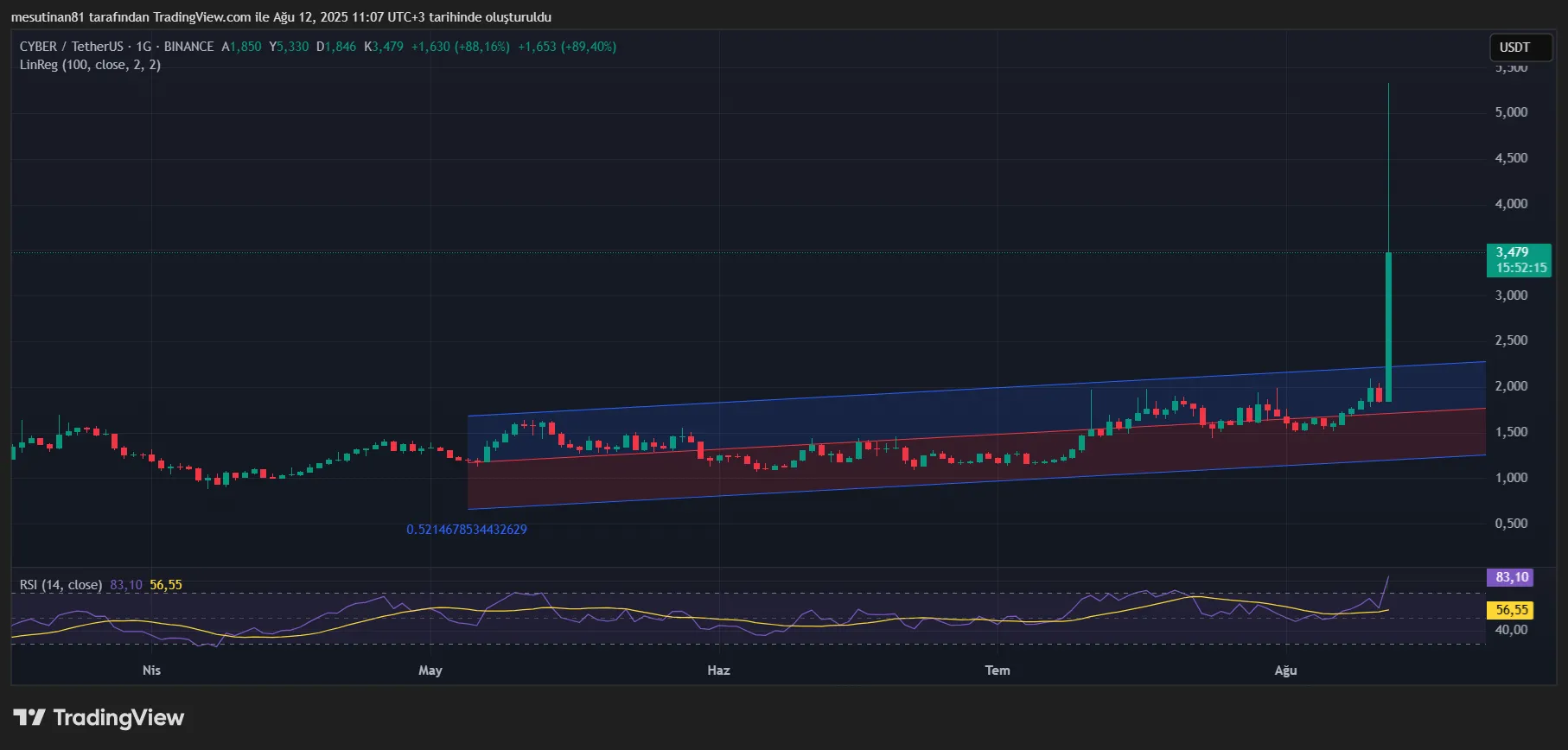Click the Haz month label on time axis

click(x=718, y=671)
